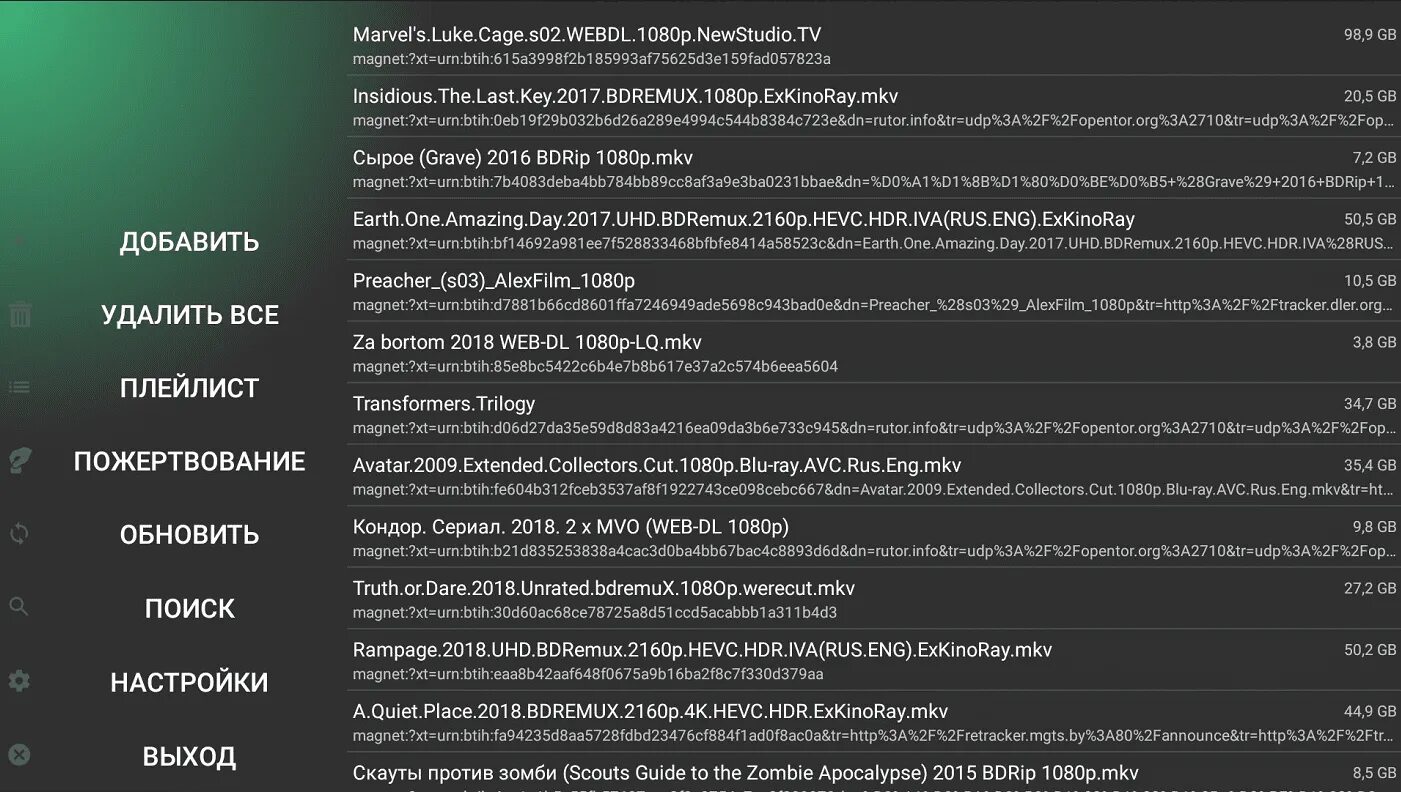Click the 10,5 GB size value
This screenshot has width=1401, height=792.
pos(1370,281)
